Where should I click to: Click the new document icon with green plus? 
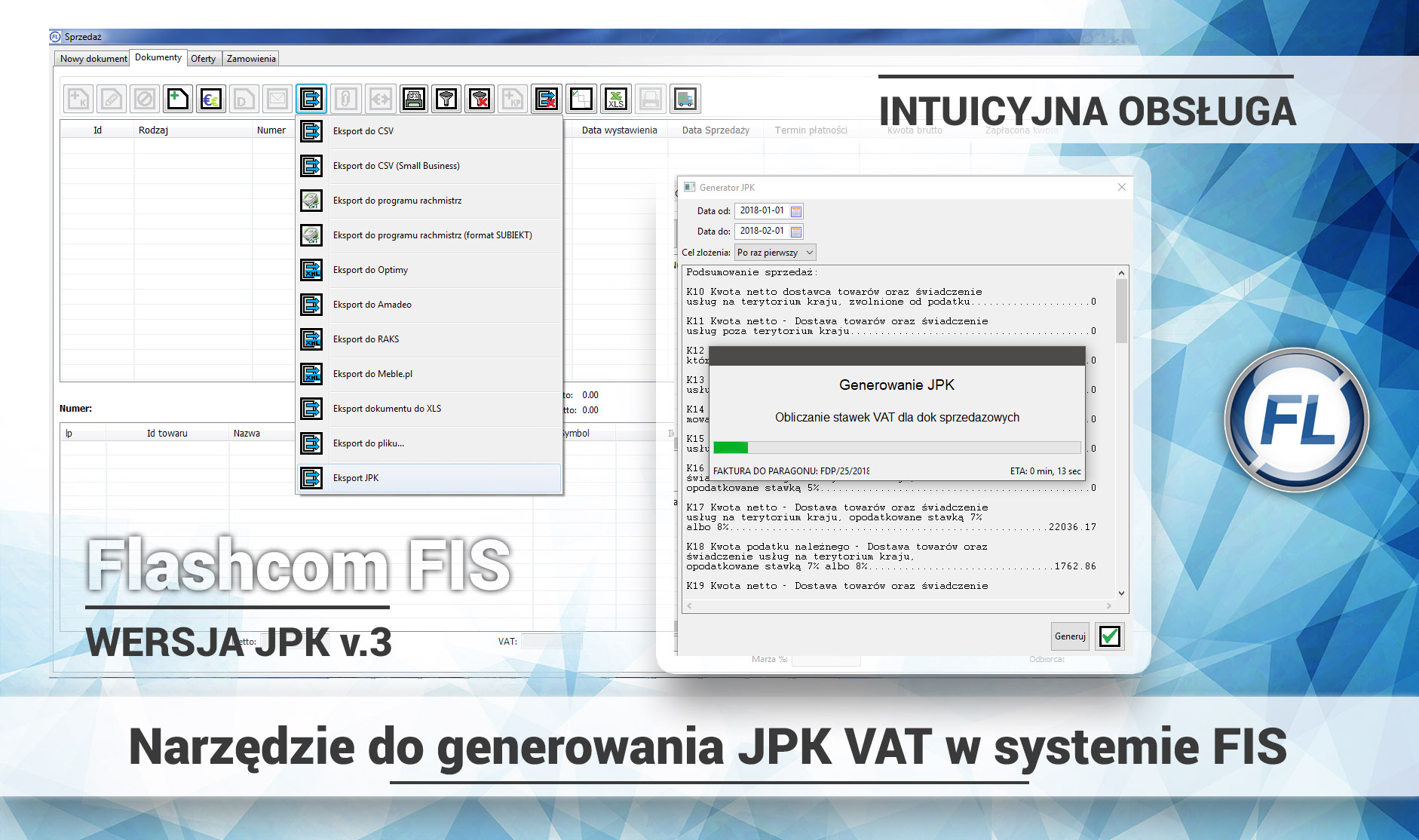point(178,99)
